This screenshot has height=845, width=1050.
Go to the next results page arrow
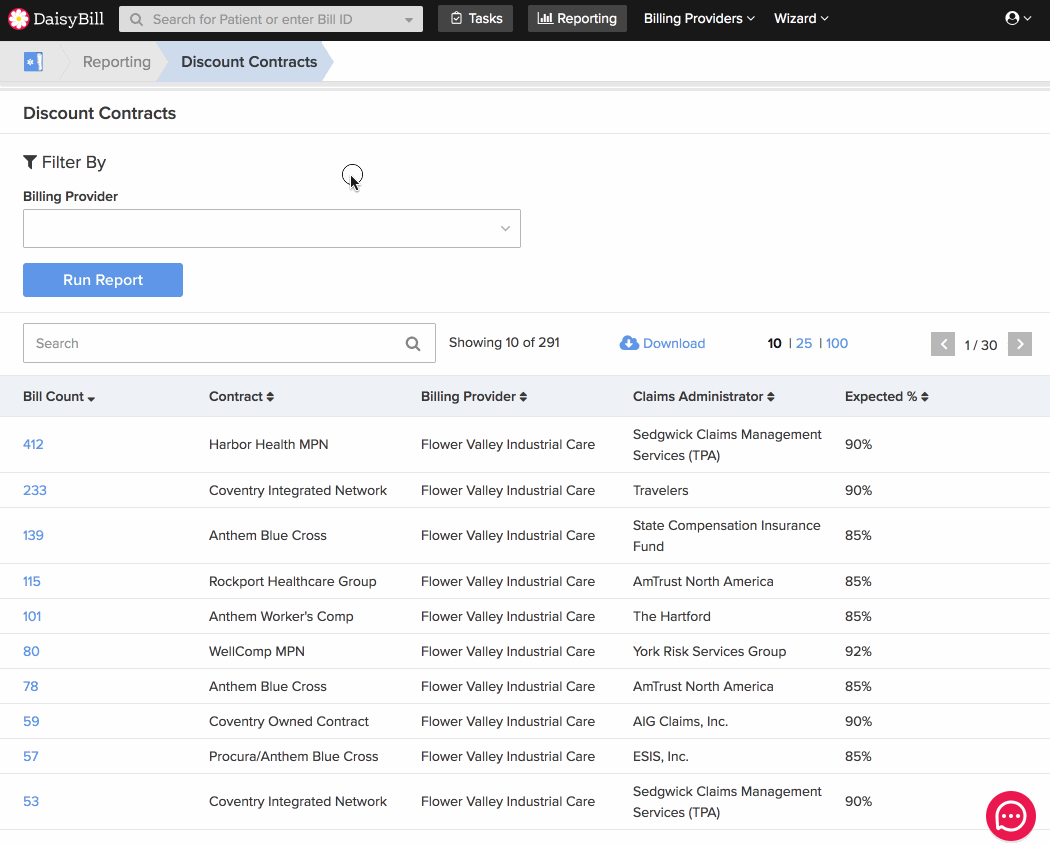[x=1020, y=344]
